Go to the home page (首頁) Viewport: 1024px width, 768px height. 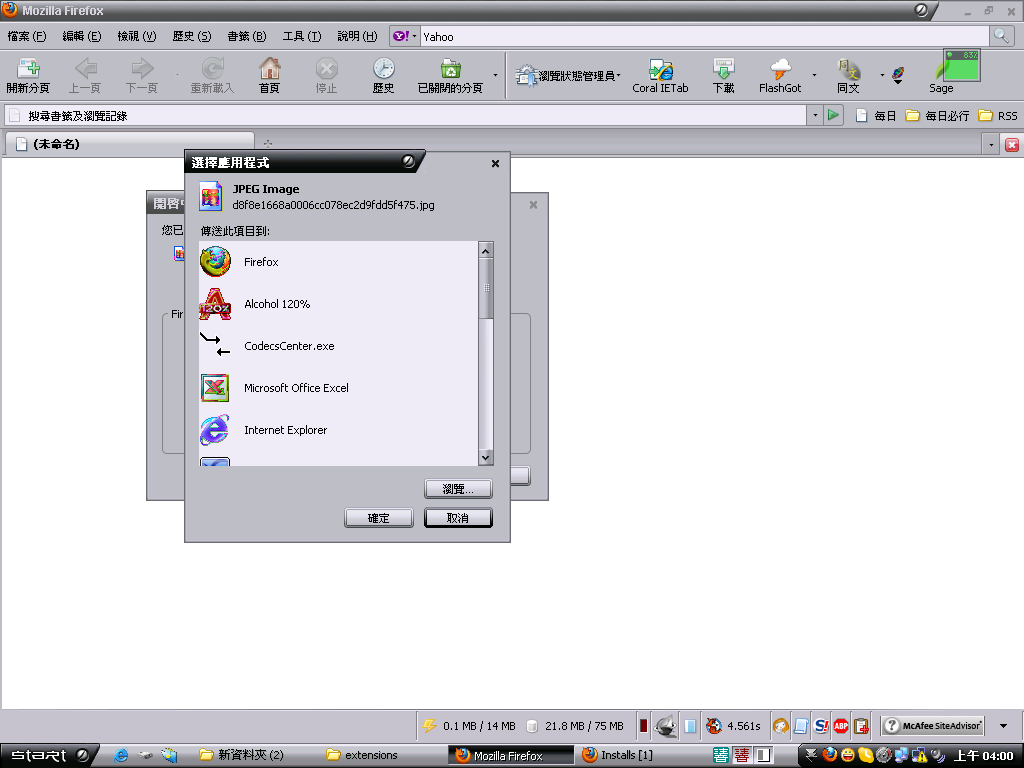coord(269,76)
